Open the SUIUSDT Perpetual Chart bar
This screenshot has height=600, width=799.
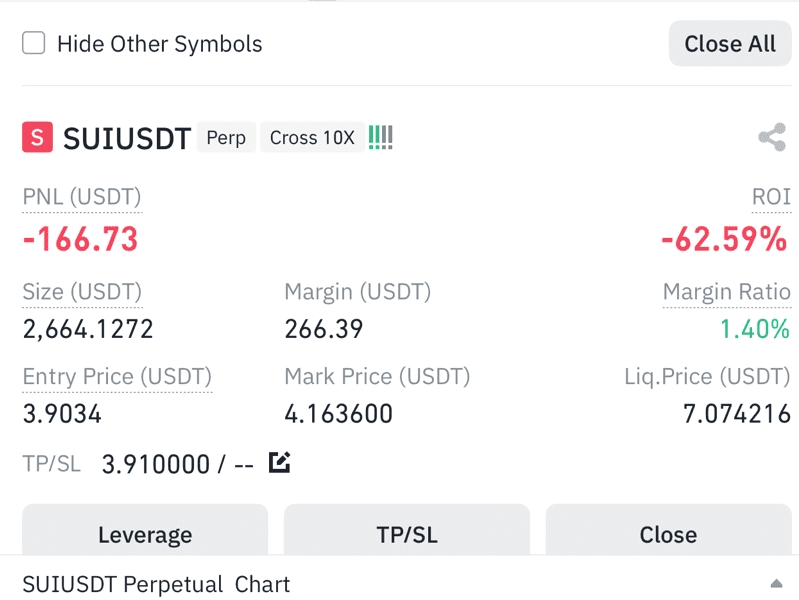tap(400, 582)
